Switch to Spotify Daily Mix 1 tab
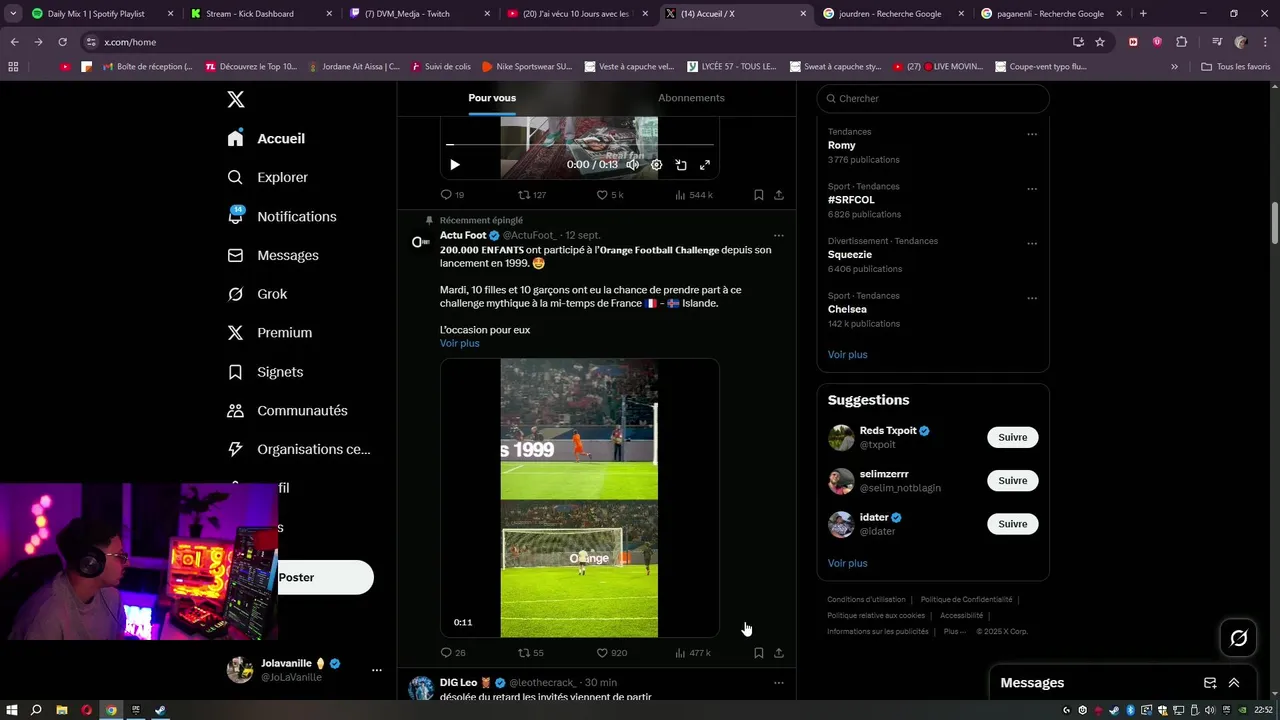 [x=101, y=14]
